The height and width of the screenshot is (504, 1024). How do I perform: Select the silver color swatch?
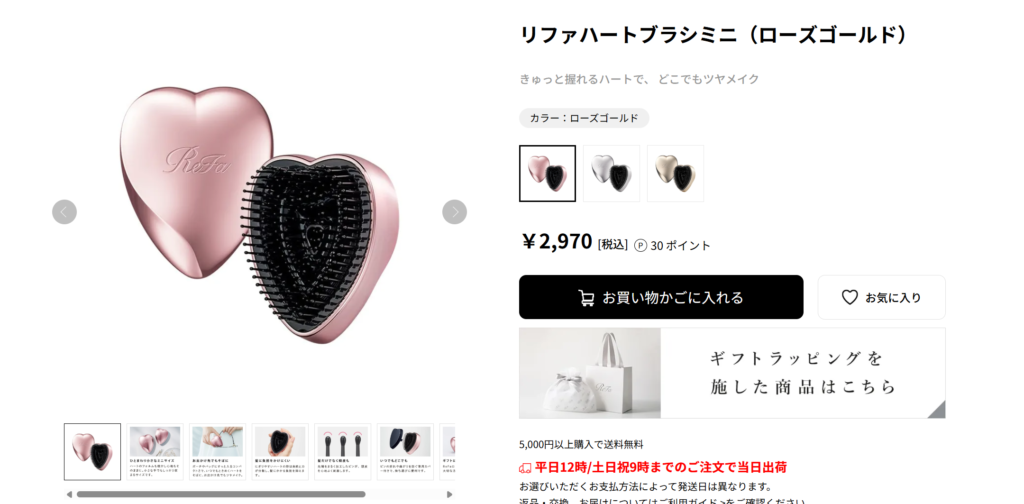(x=611, y=173)
